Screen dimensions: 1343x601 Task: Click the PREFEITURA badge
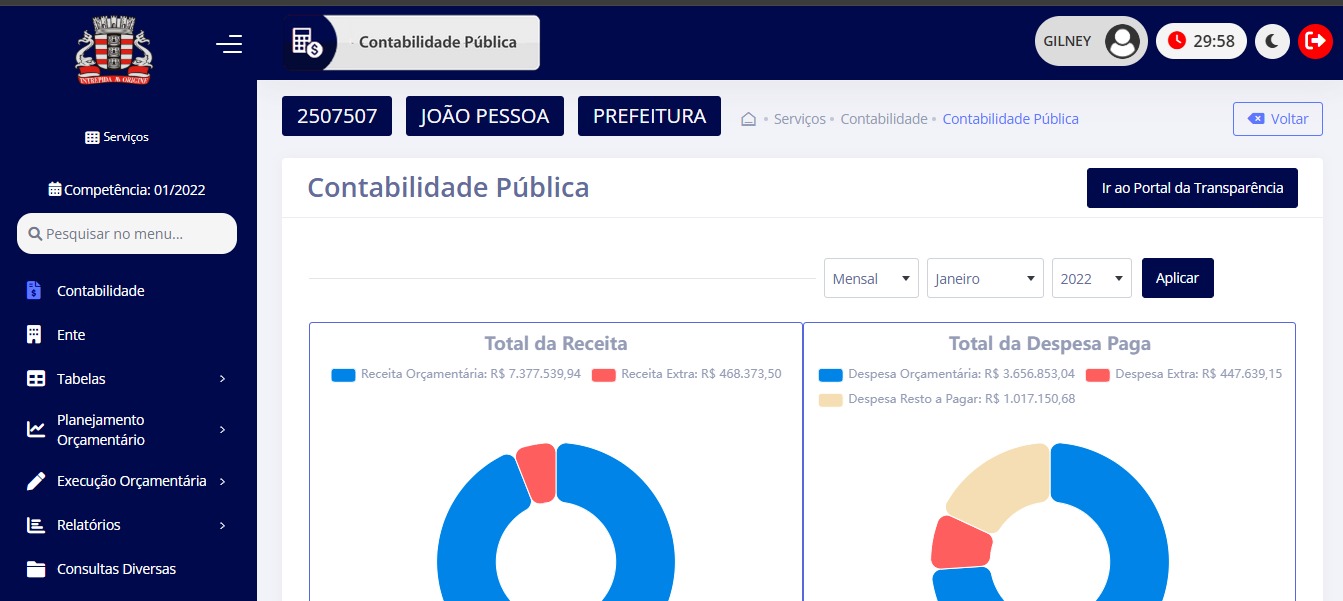649,116
